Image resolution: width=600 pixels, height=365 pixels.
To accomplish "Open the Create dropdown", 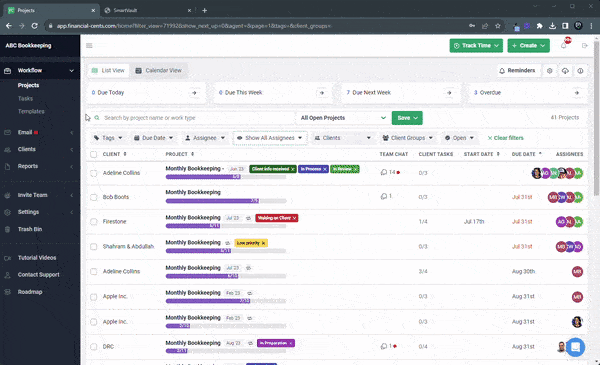I will pyautogui.click(x=528, y=46).
